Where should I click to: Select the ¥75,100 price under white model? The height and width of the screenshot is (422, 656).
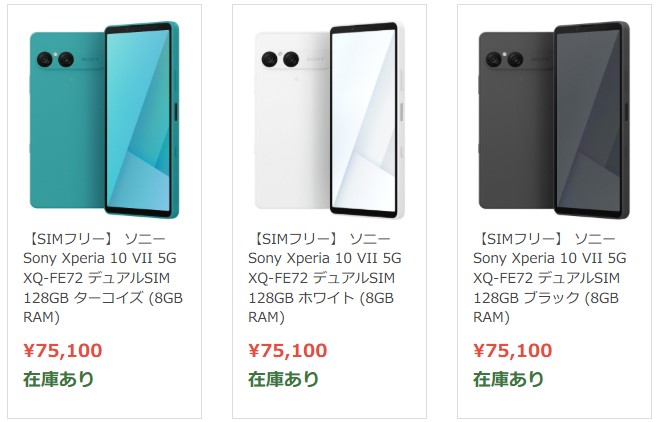click(287, 350)
